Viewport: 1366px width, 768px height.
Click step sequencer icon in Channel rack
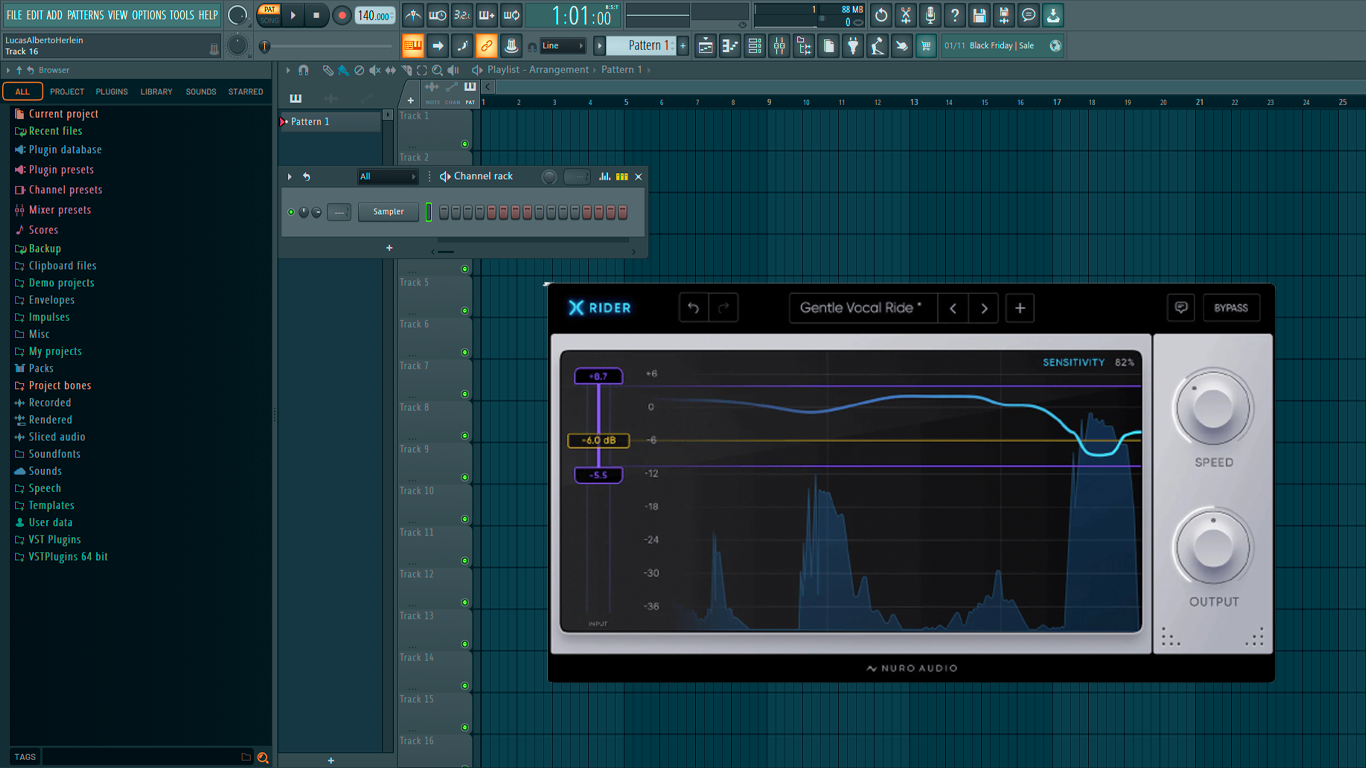coord(622,176)
